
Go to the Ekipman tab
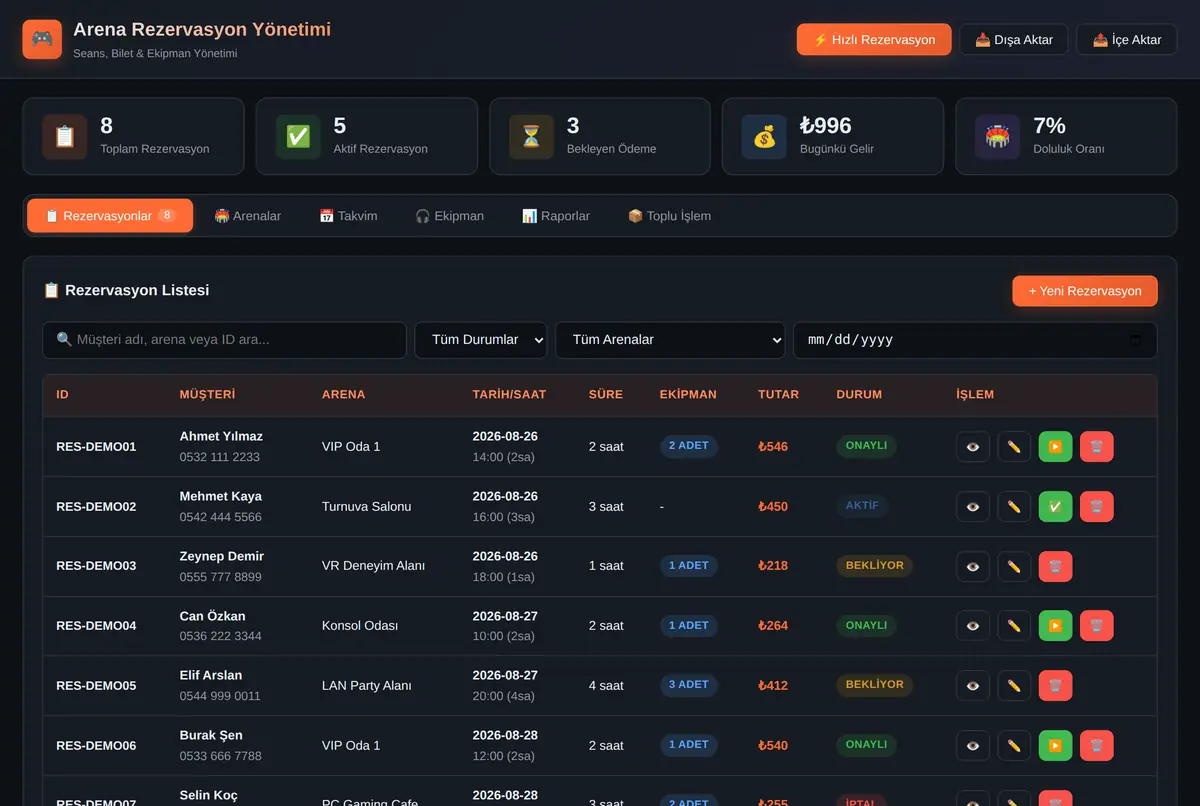pyautogui.click(x=449, y=216)
